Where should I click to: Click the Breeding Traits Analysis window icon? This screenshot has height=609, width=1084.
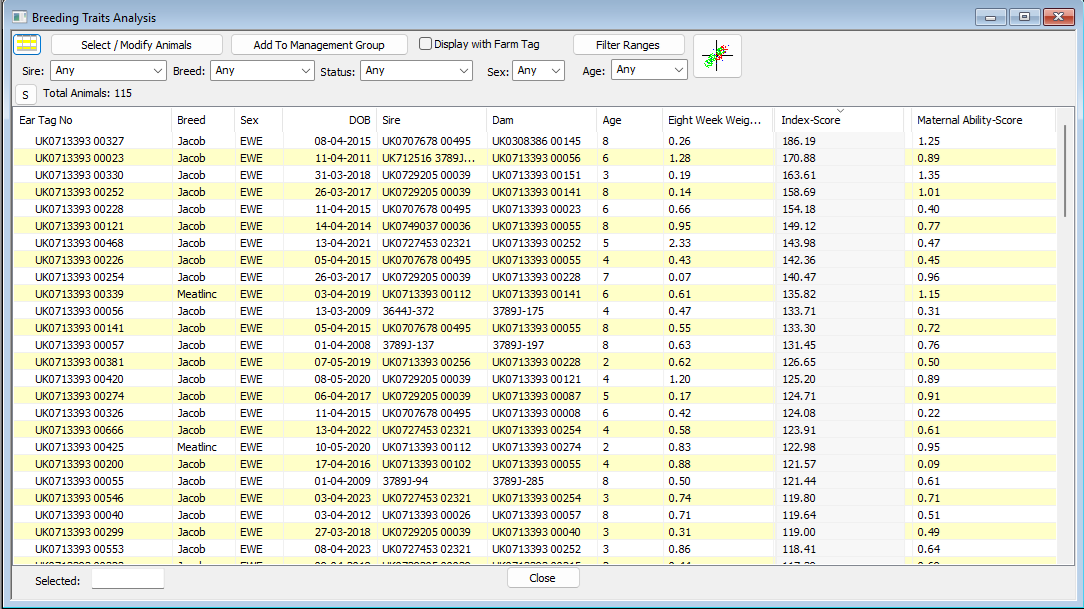click(19, 17)
